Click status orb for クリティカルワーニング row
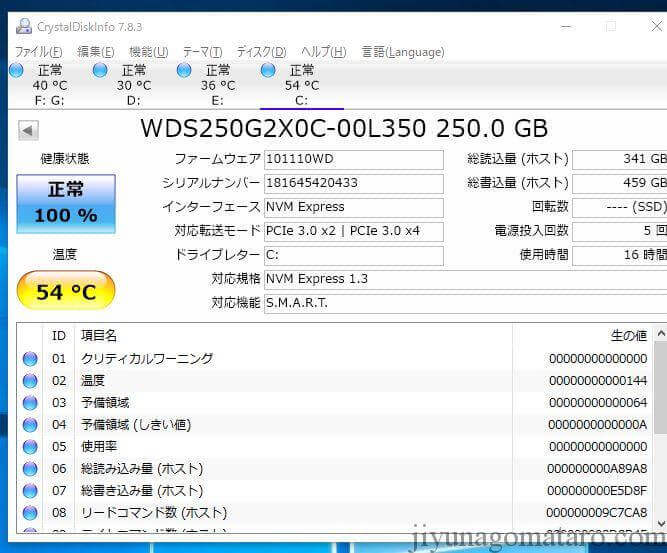667x553 pixels. (30, 358)
